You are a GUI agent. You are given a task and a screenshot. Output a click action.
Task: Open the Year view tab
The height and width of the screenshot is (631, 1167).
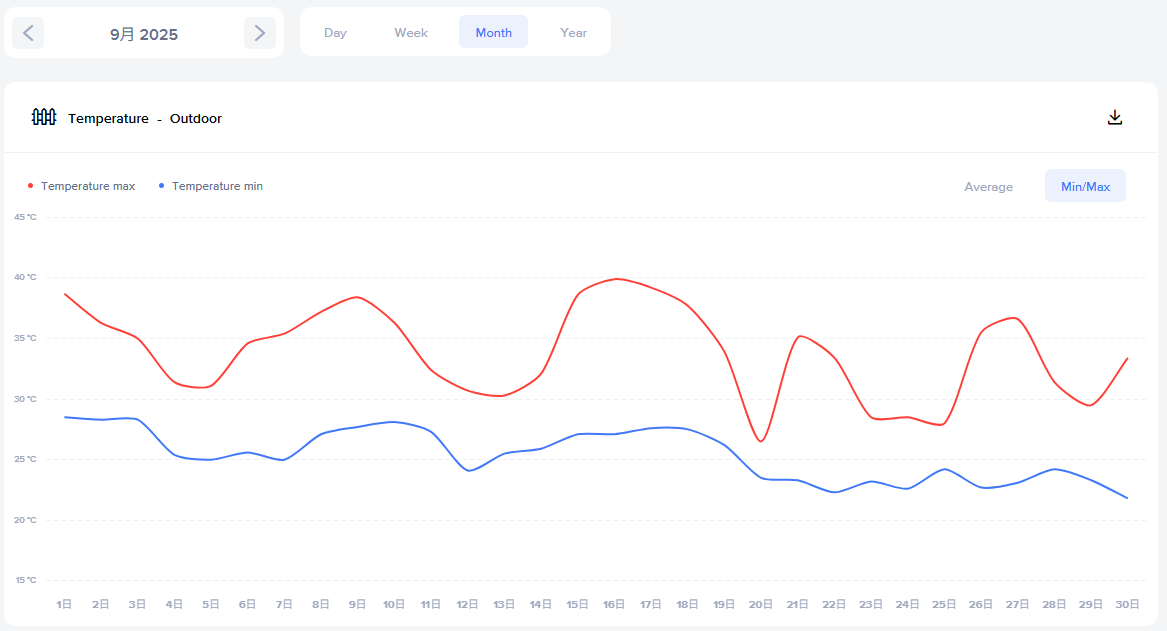tap(574, 33)
